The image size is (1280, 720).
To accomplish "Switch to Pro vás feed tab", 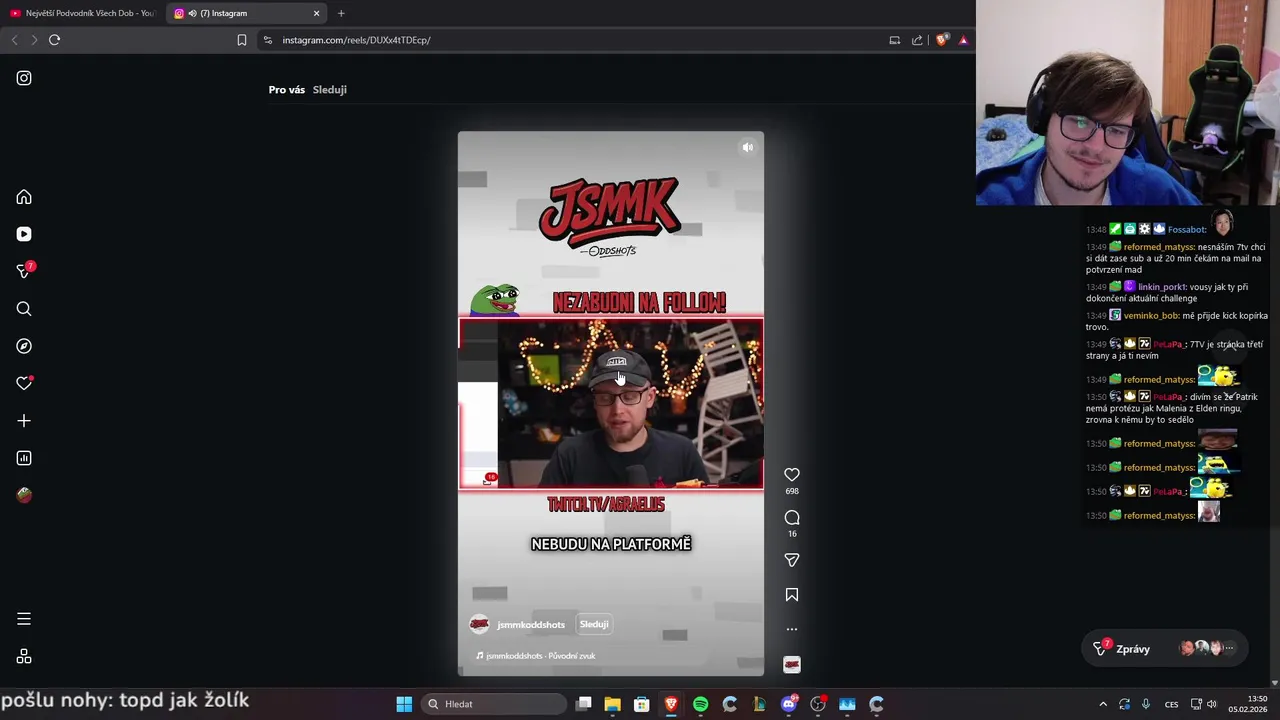I will (x=286, y=90).
